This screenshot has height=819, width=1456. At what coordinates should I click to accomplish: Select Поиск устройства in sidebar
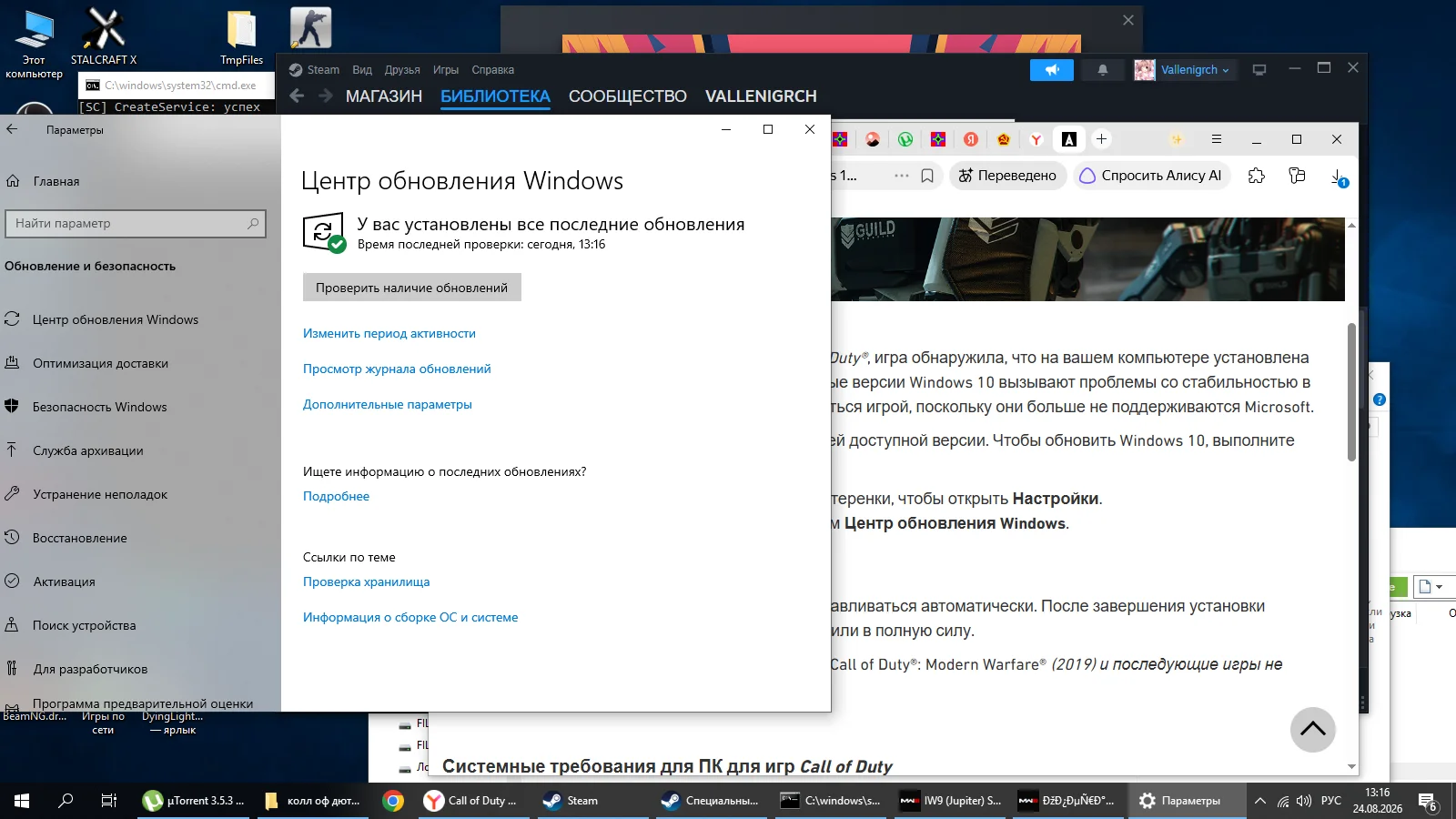pos(140,625)
